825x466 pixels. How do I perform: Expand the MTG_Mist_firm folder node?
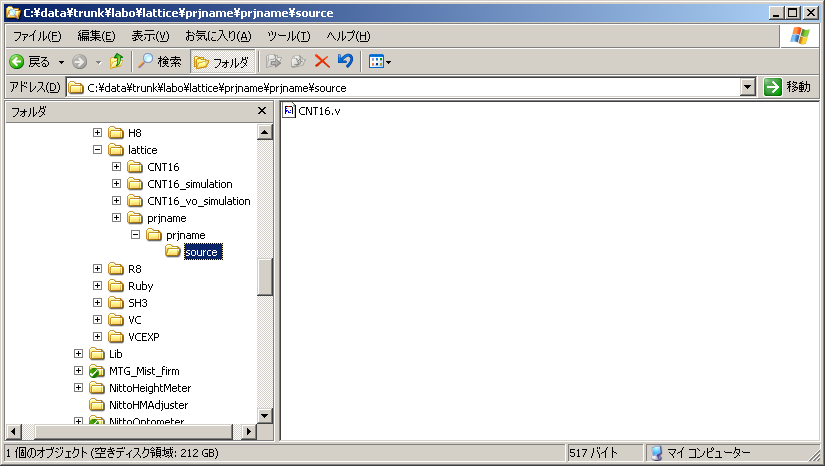pos(78,370)
